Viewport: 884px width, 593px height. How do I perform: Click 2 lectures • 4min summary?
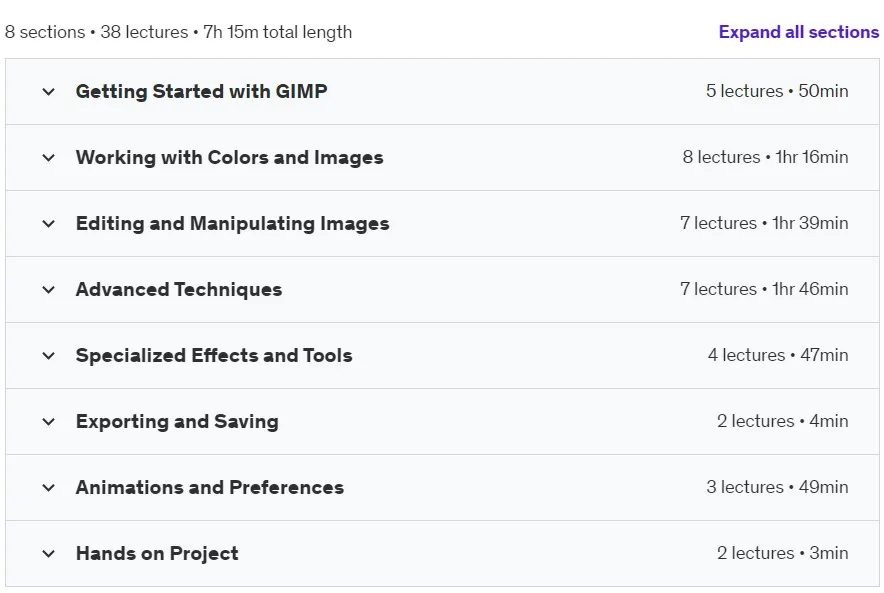point(783,421)
